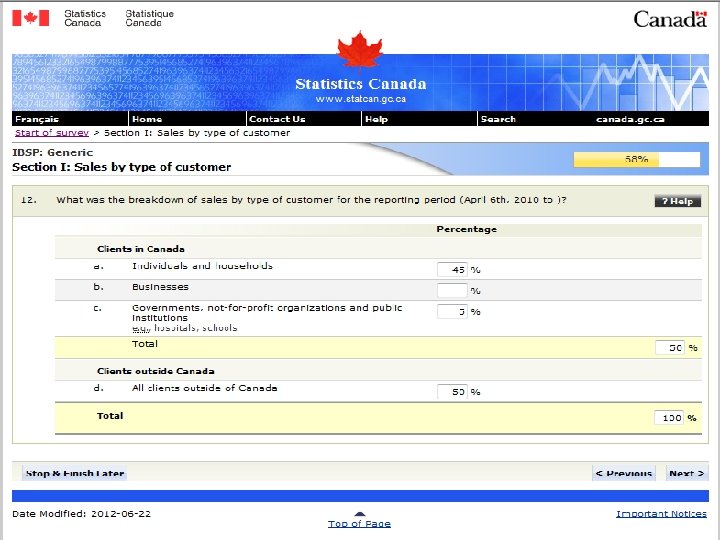The width and height of the screenshot is (720, 540).
Task: Click the Top of Page arrow icon
Action: point(360,514)
